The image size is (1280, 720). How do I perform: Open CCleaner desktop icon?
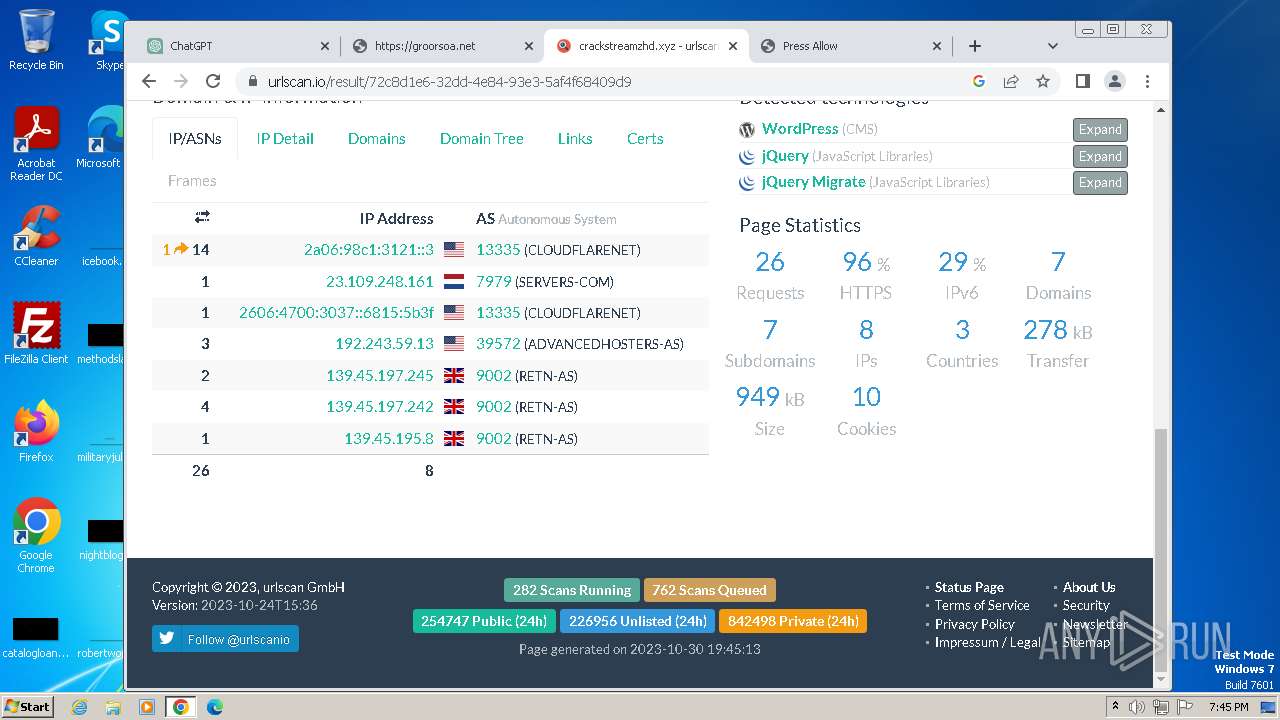[36, 237]
